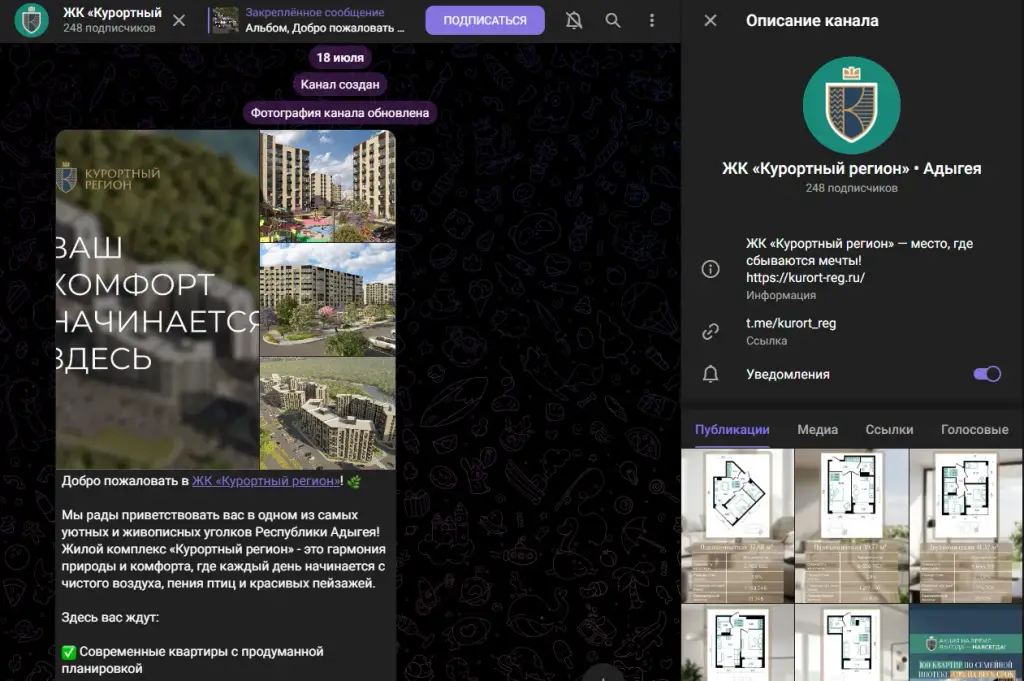
Task: Toggle the Уведомления notifications switch
Action: [987, 374]
